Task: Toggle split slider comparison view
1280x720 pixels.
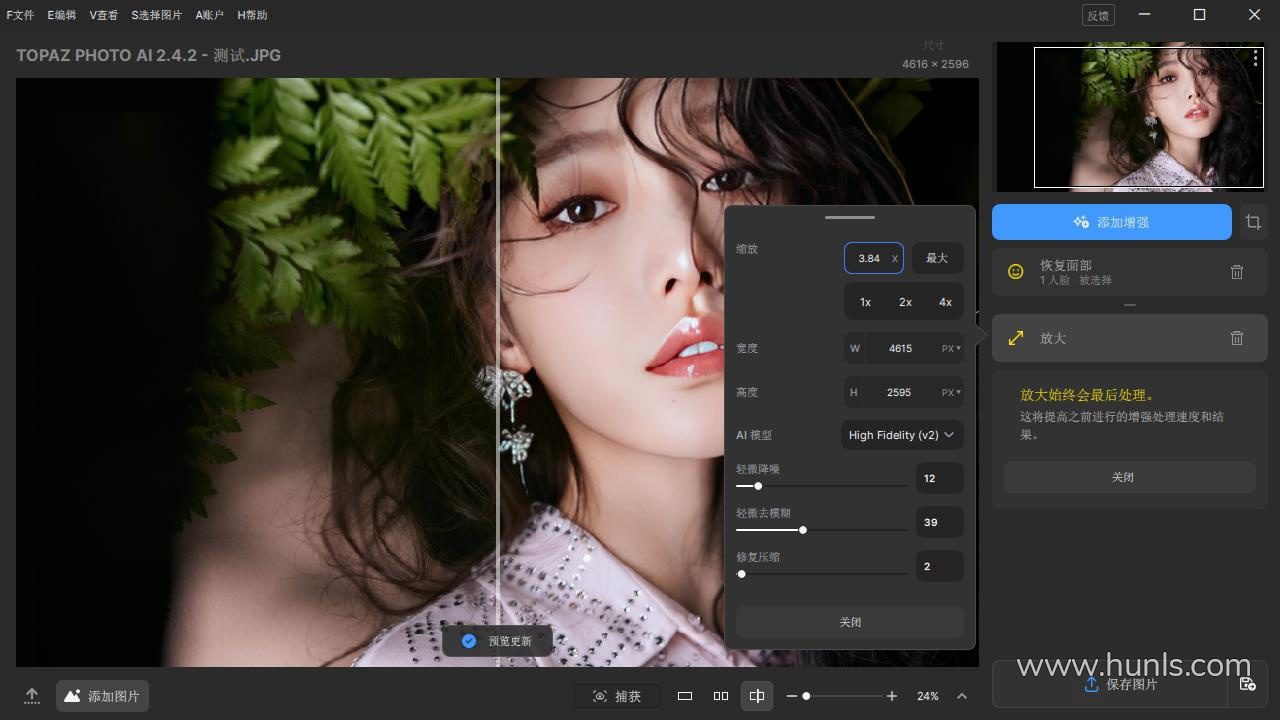Action: 757,696
